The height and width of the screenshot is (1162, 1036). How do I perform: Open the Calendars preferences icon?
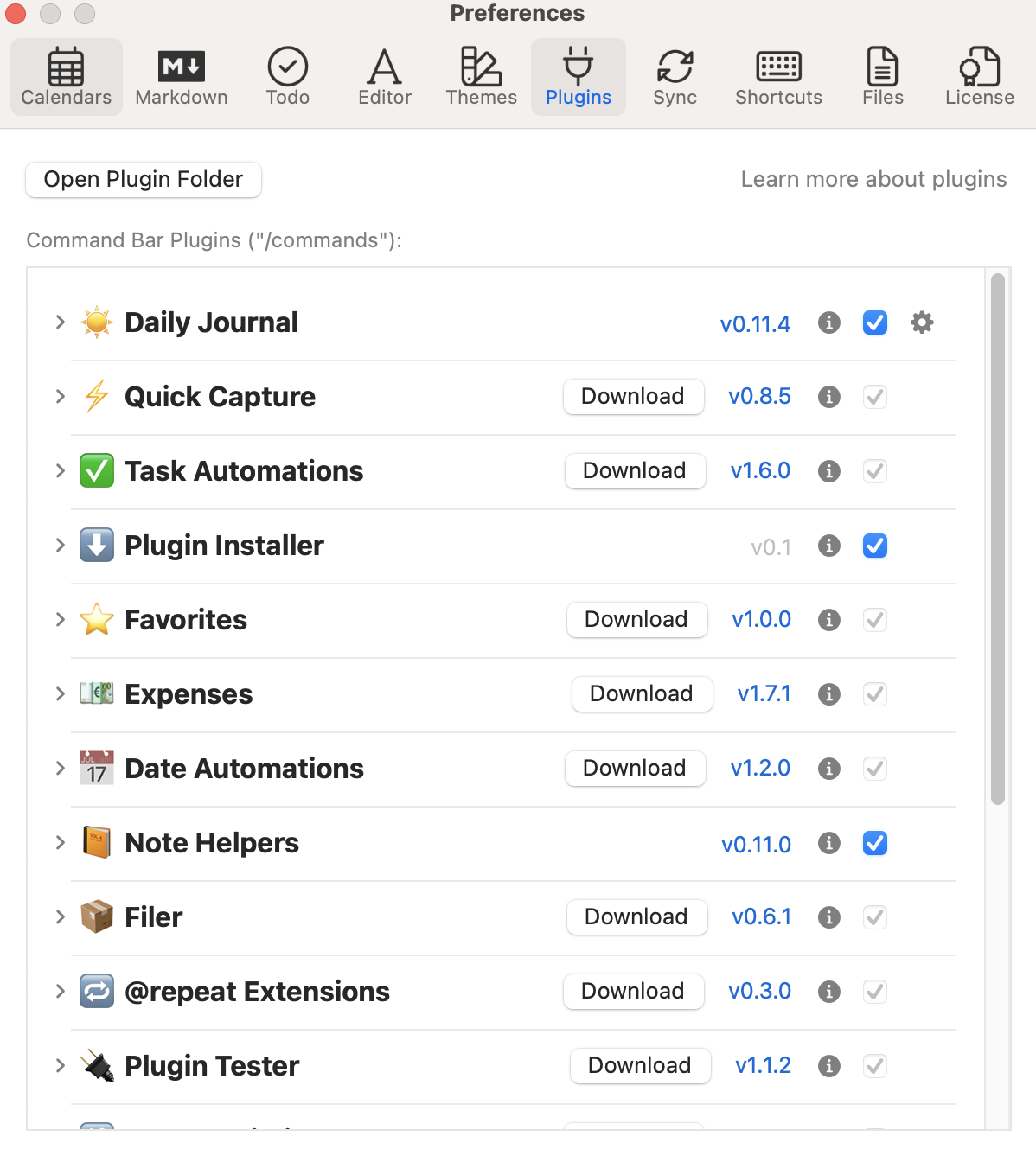(66, 76)
